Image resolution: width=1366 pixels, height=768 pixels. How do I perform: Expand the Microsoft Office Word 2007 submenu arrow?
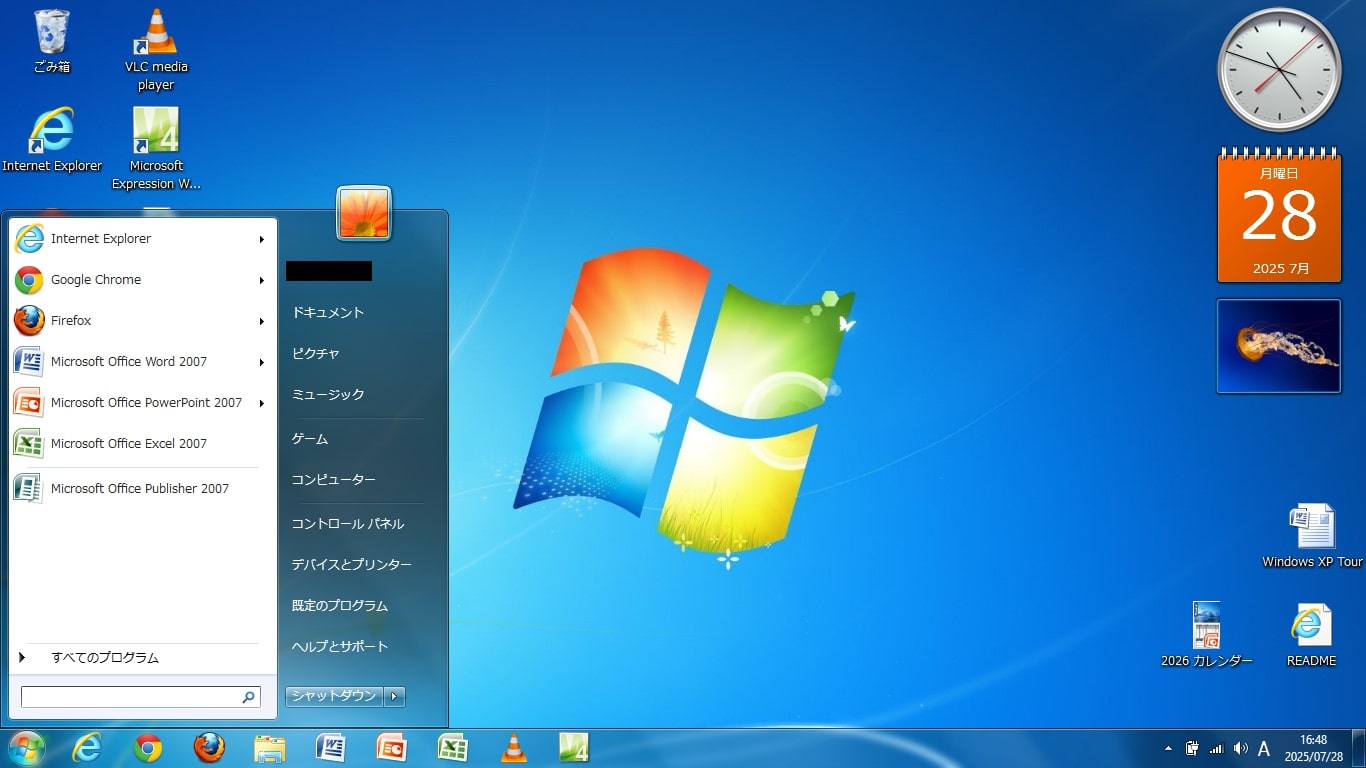[262, 362]
